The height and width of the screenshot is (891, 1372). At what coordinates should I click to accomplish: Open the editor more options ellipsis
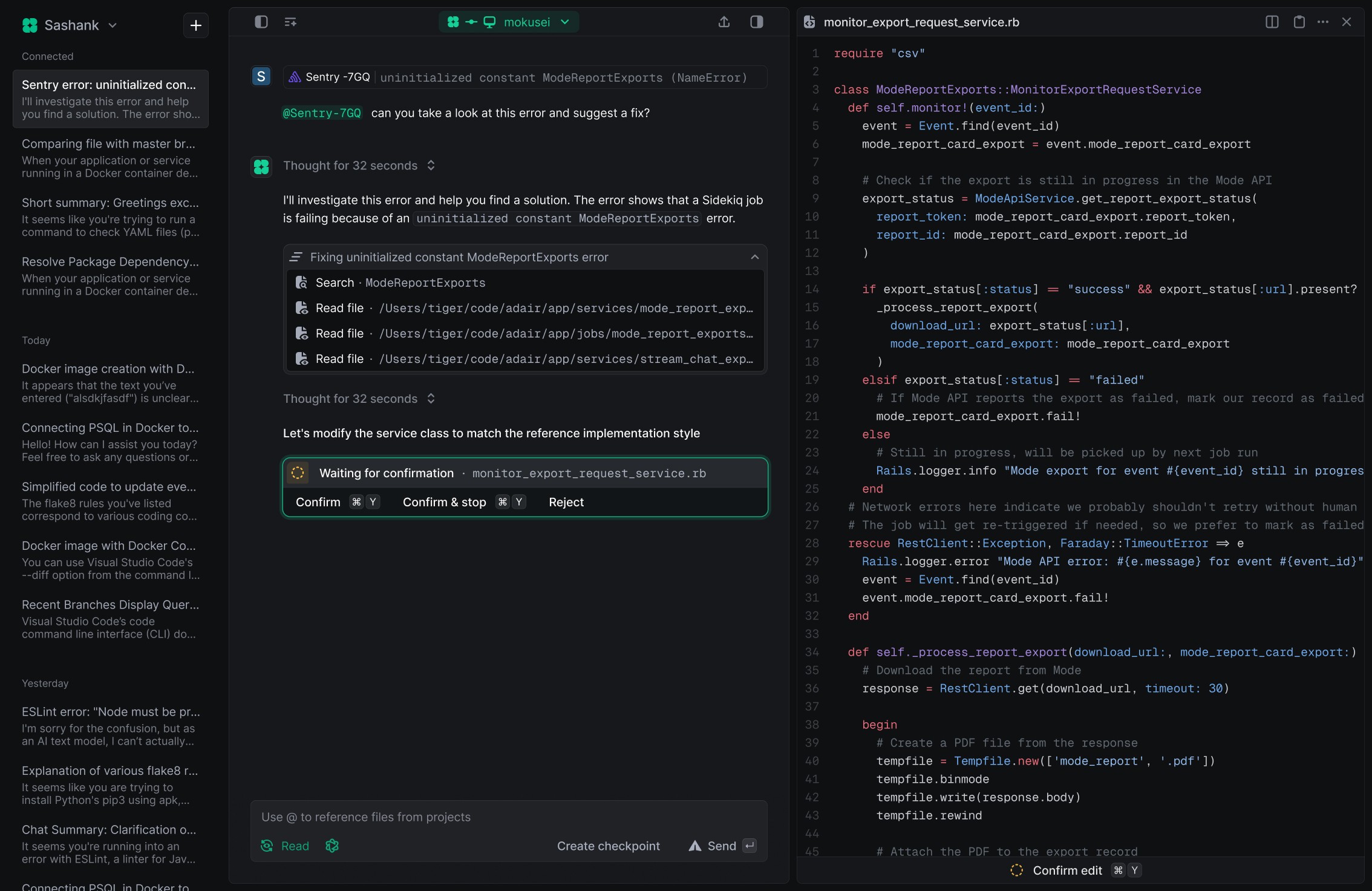tap(1323, 22)
